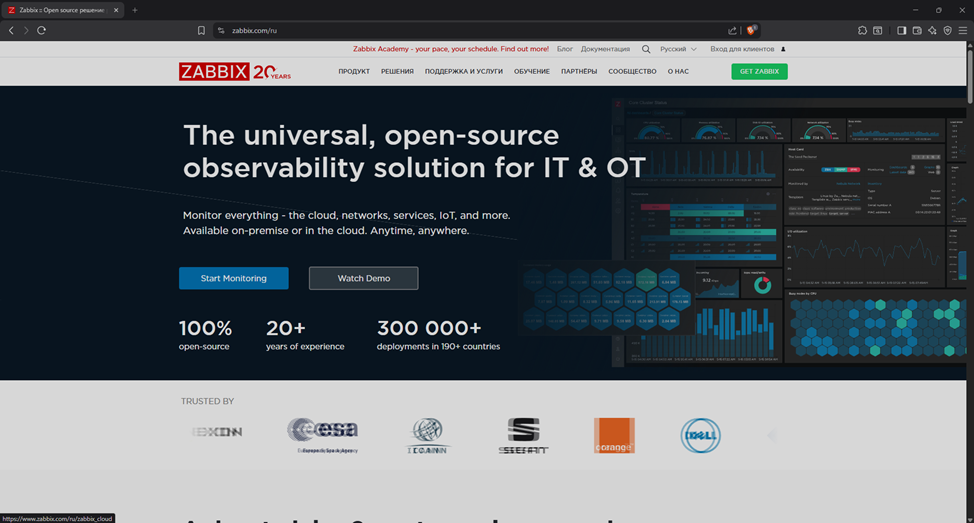Open site settings icon in address bar

pos(221,30)
